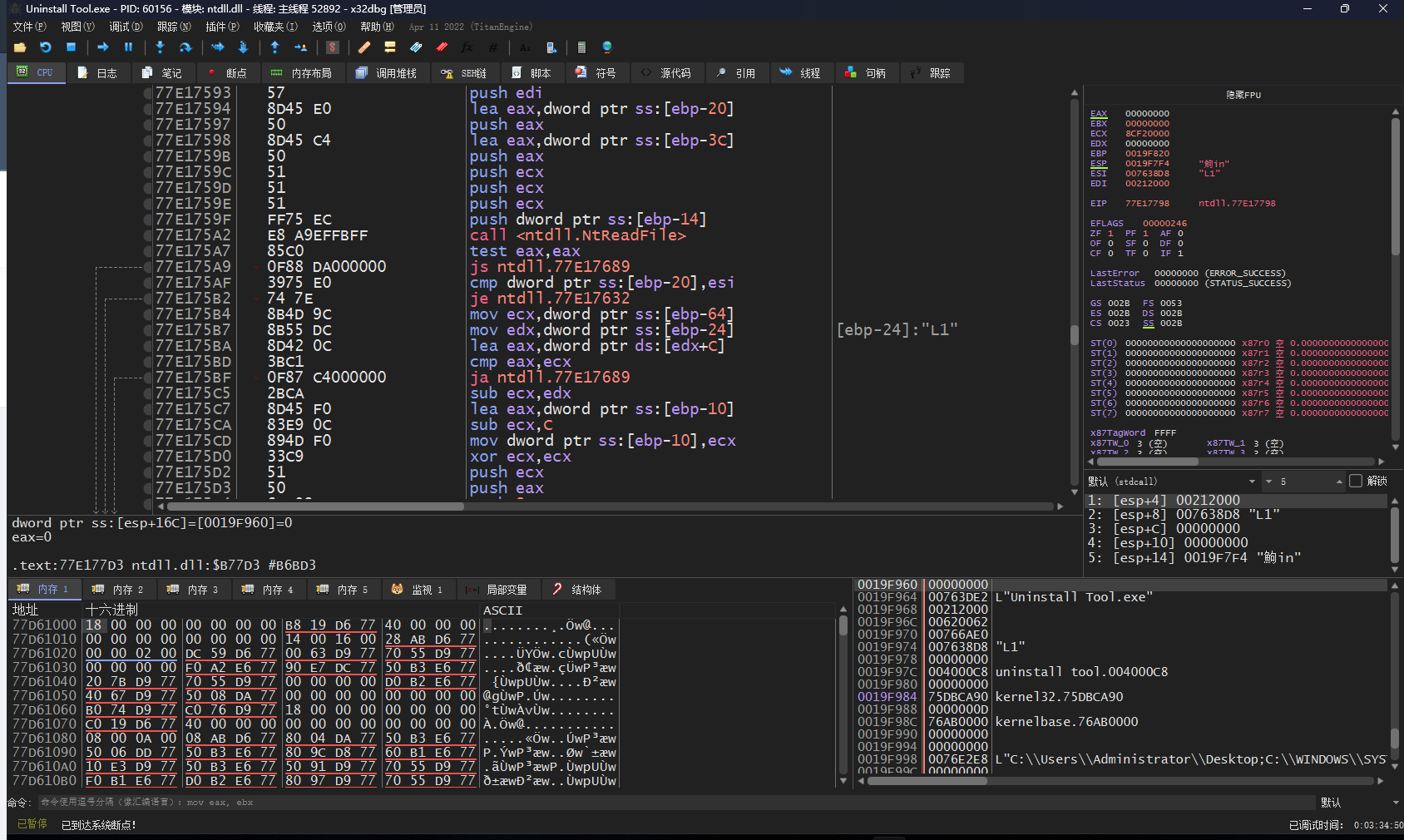Enable the 解锁 checkbox

(x=1356, y=481)
